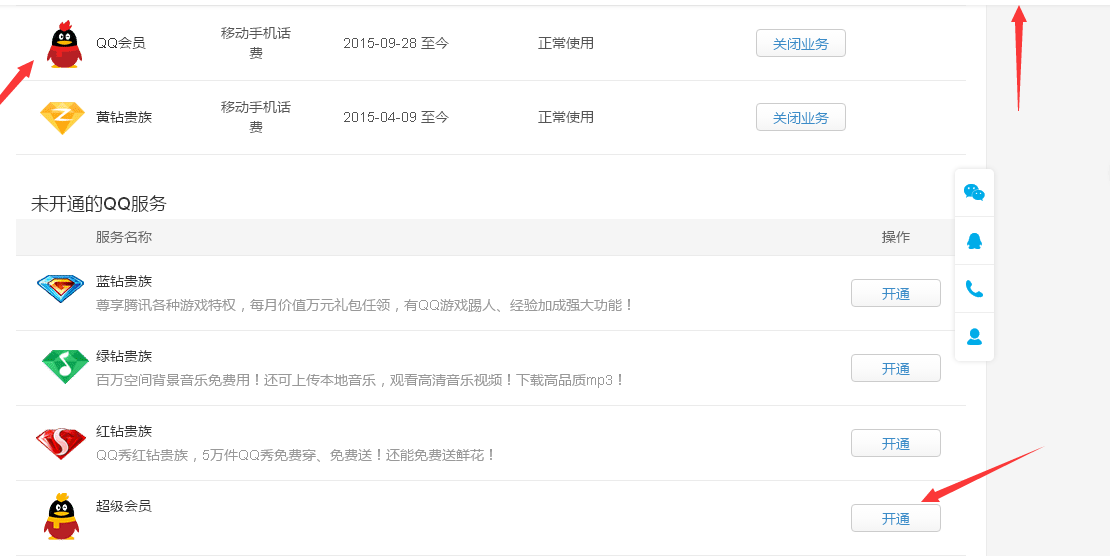Click 移动手机话费 in QQ会员 row
This screenshot has height=556, width=1110.
click(256, 43)
